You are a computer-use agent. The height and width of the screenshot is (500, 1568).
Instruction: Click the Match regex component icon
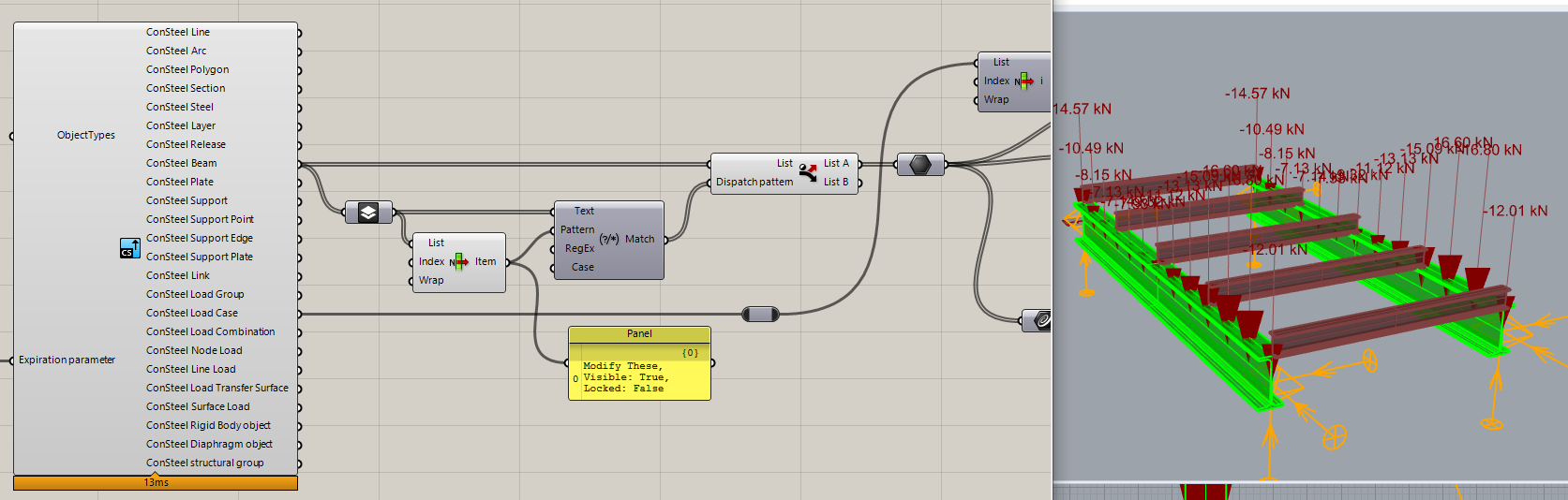[x=609, y=239]
